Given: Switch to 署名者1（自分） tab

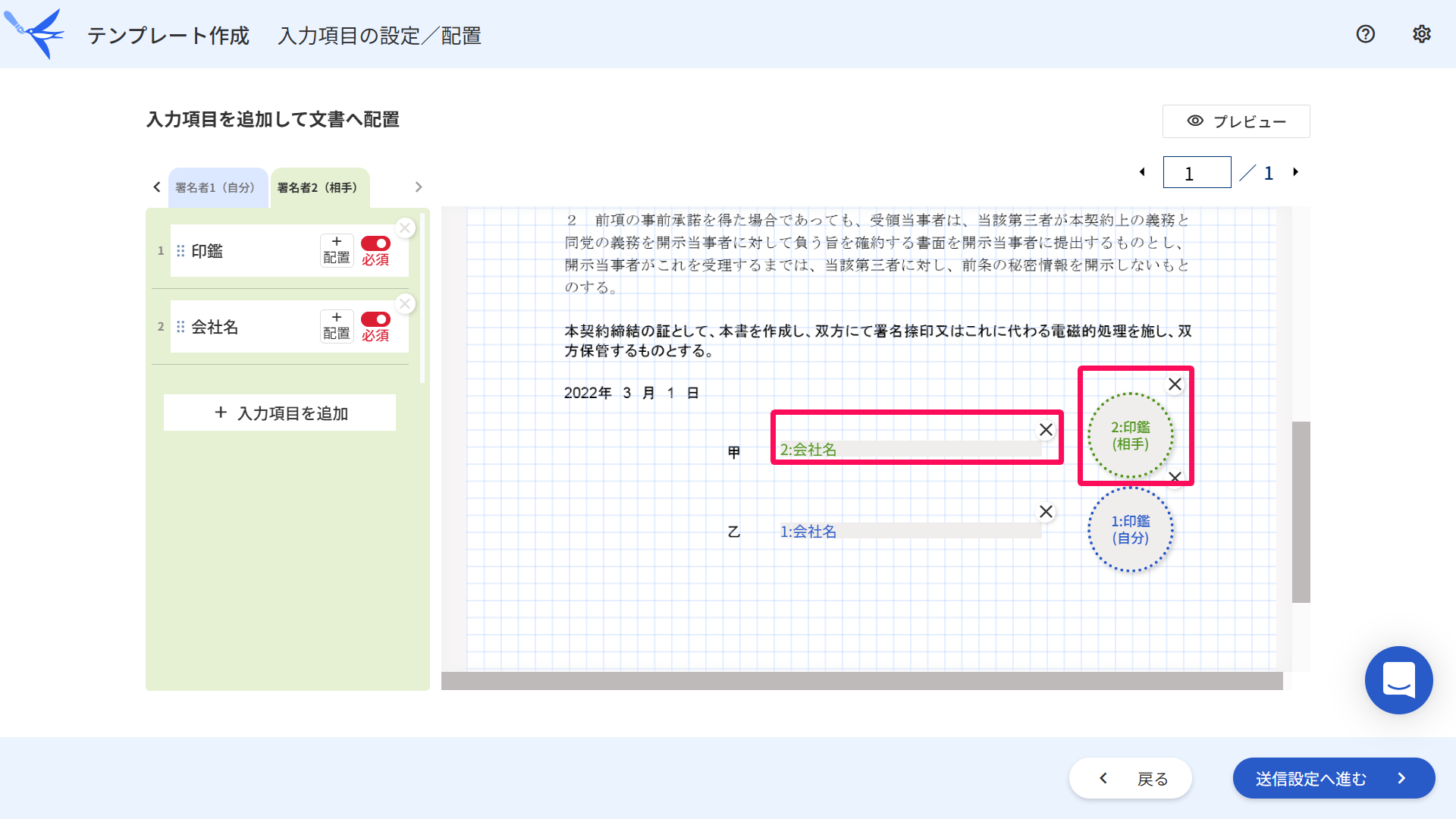Looking at the screenshot, I should coord(218,187).
